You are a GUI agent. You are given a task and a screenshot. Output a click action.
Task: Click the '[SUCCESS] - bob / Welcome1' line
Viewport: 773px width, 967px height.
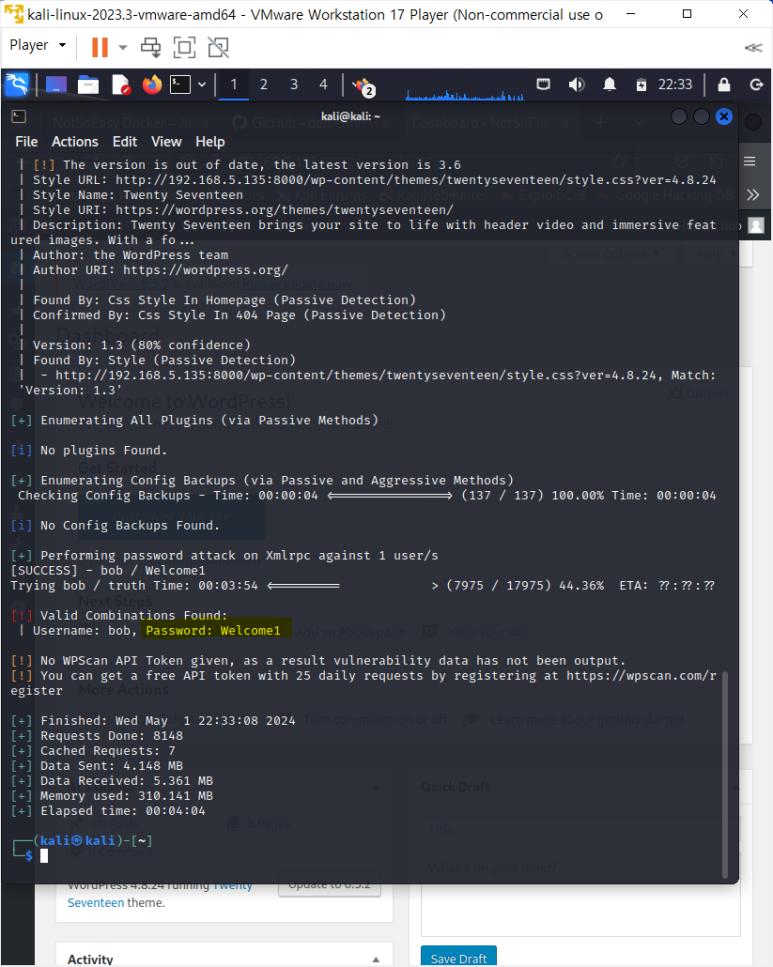pyautogui.click(x=108, y=570)
